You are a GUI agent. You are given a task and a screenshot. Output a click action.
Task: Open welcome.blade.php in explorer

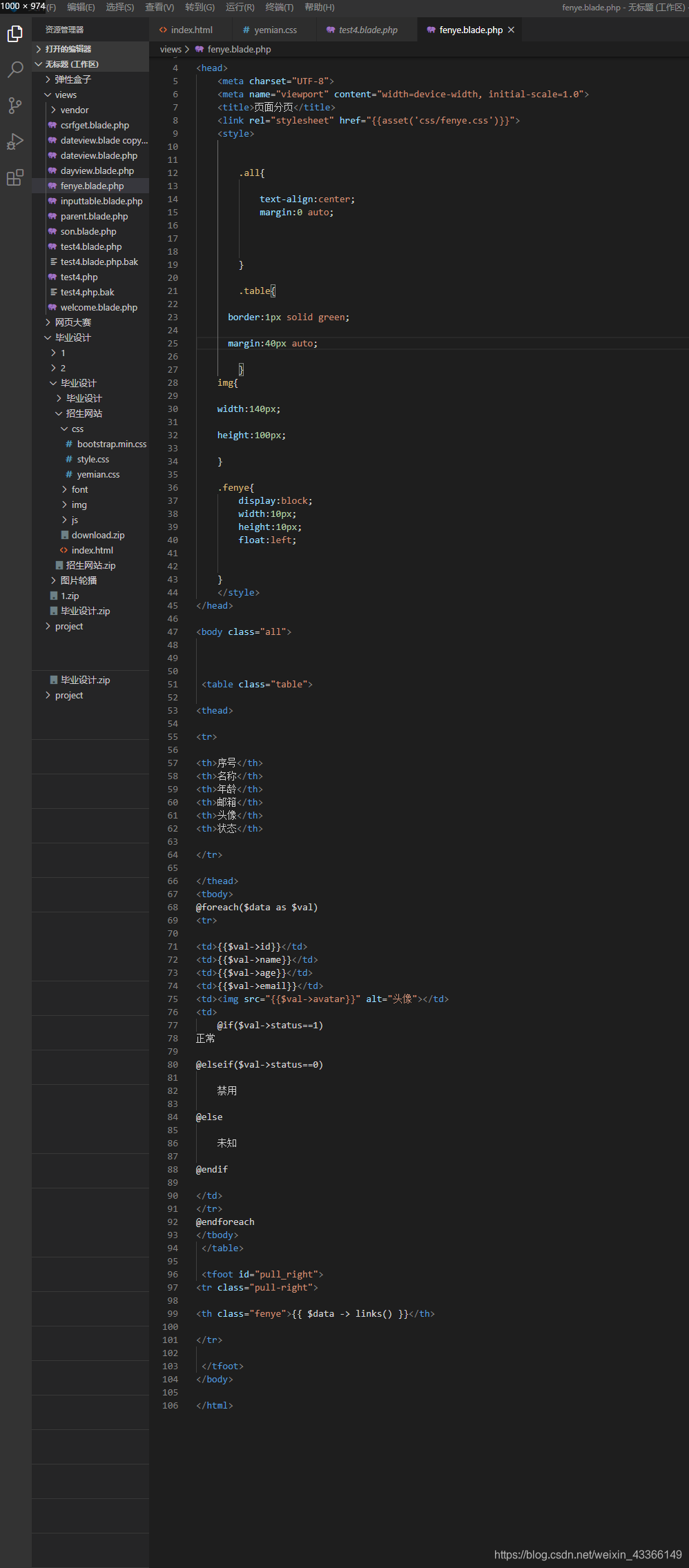[90, 307]
